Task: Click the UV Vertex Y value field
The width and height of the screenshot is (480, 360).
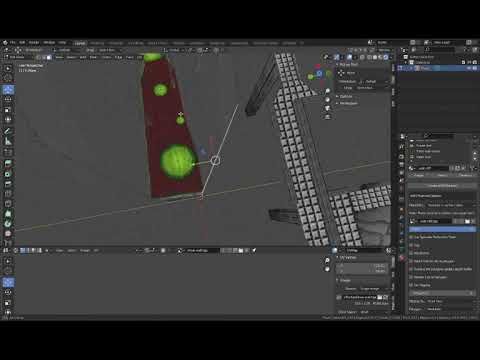Action: pyautogui.click(x=362, y=271)
